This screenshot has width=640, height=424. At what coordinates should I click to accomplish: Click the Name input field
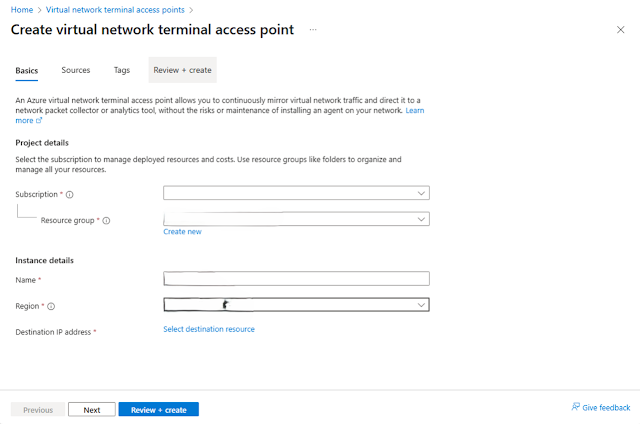pos(296,279)
